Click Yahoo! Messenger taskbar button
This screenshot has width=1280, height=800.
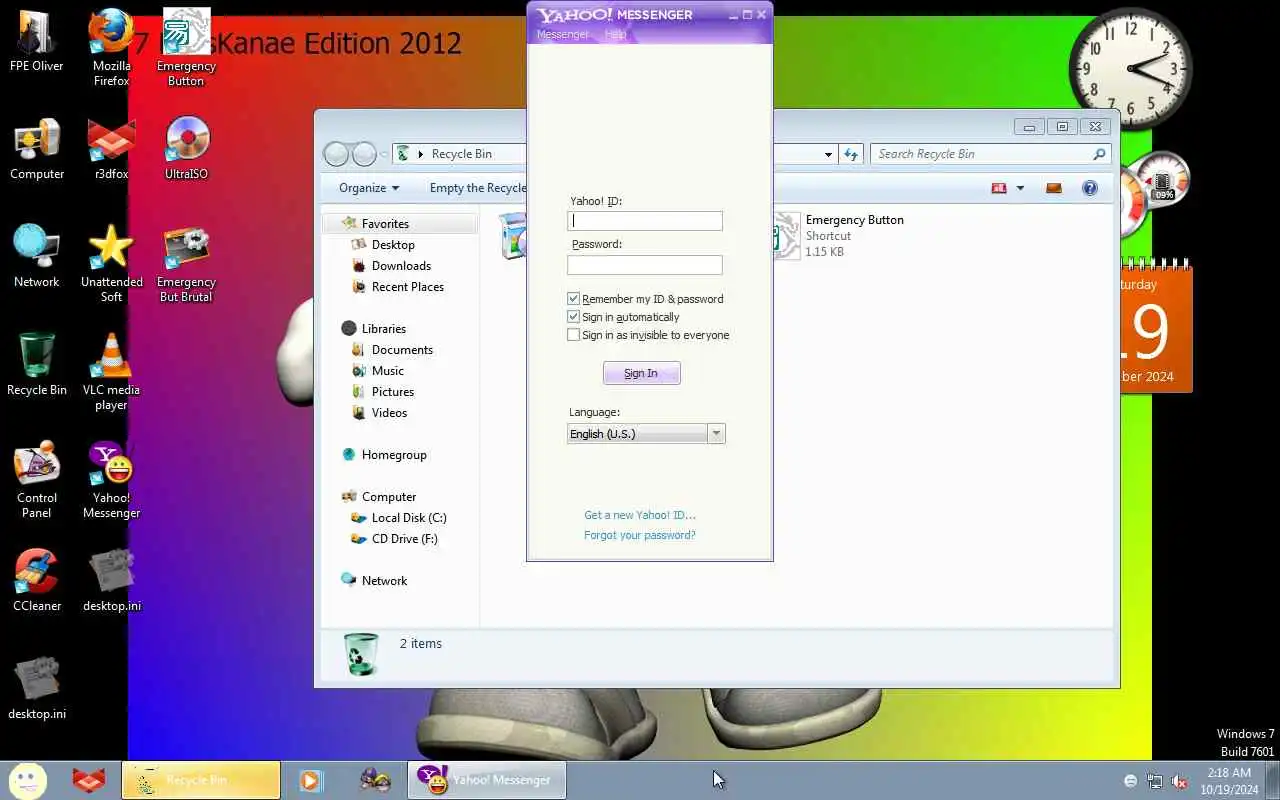[x=487, y=780]
